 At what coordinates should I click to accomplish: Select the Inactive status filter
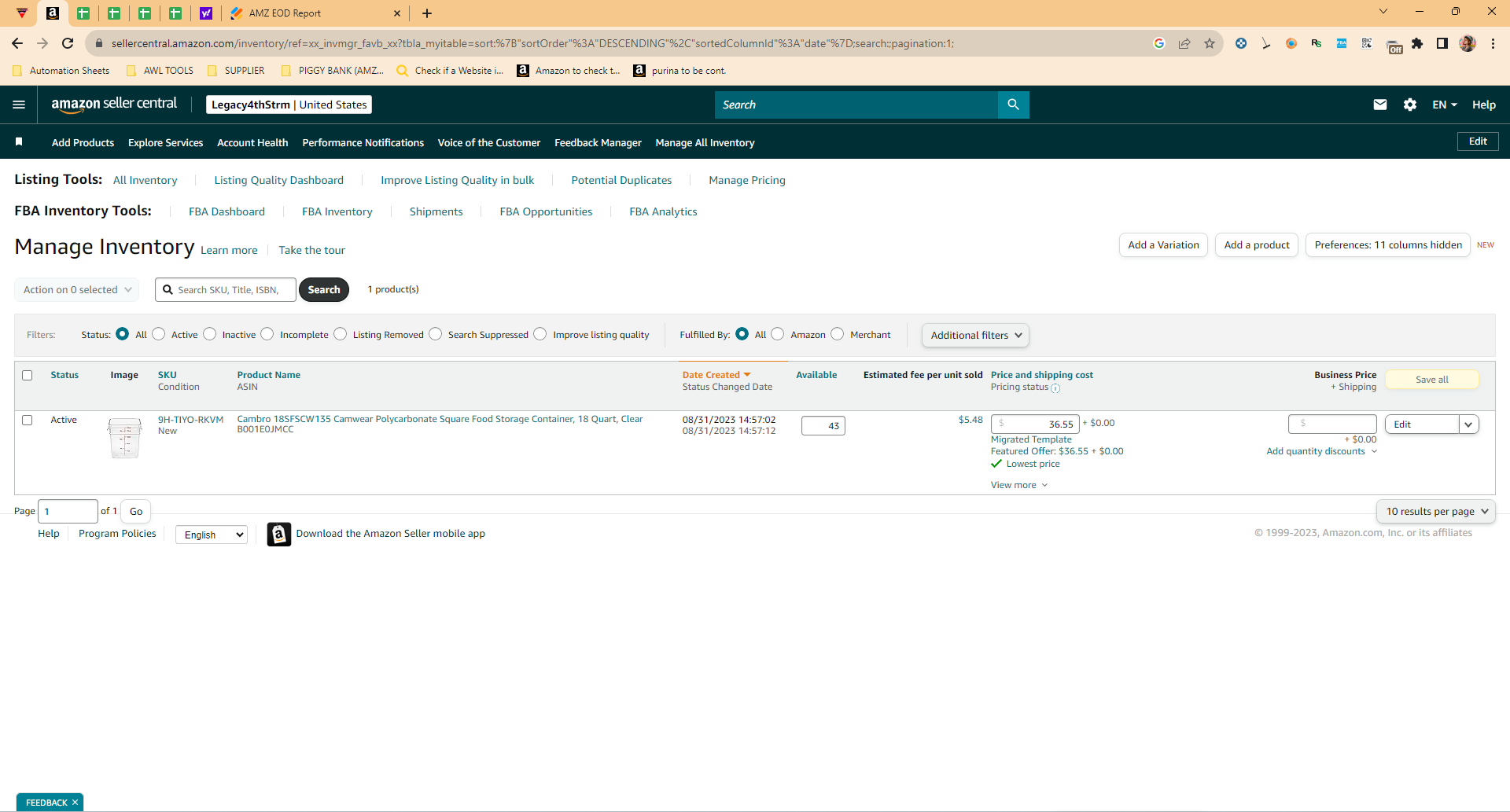click(210, 334)
